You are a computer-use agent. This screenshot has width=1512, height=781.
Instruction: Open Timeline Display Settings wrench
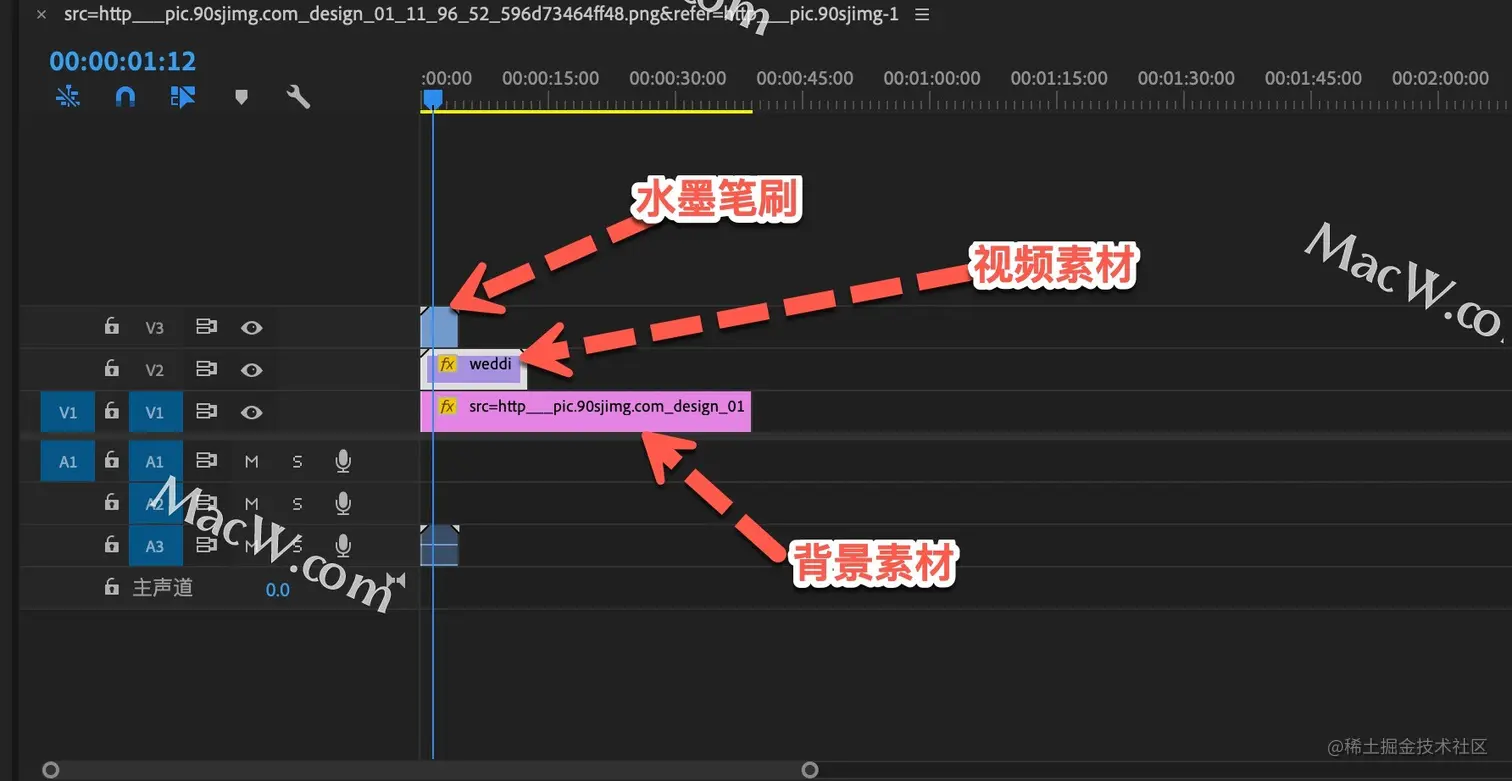coord(298,96)
